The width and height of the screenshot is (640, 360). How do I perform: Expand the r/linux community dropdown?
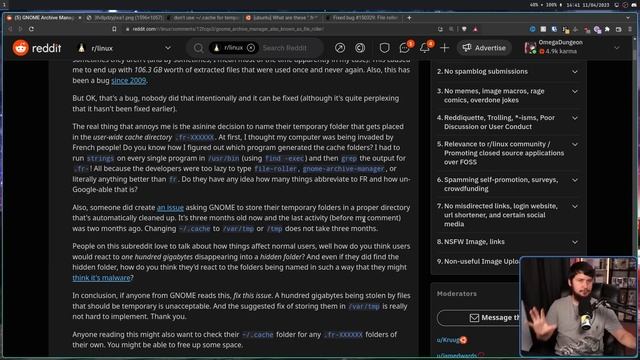click(x=168, y=48)
